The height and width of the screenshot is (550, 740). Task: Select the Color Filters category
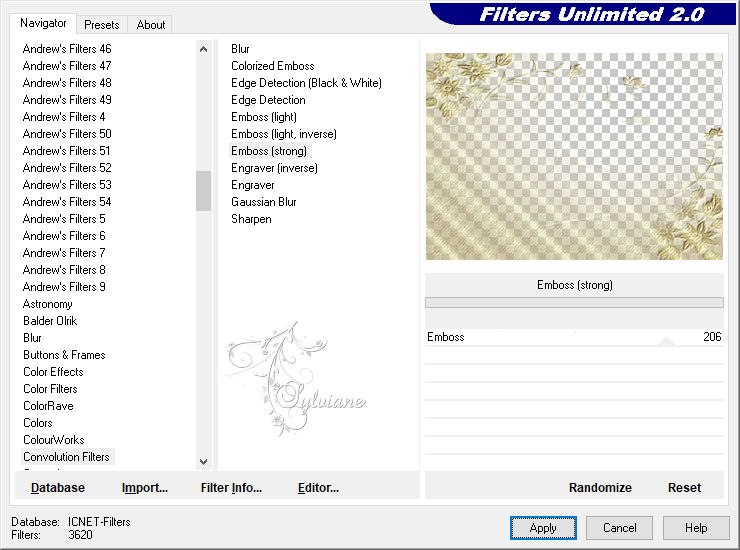(x=50, y=389)
